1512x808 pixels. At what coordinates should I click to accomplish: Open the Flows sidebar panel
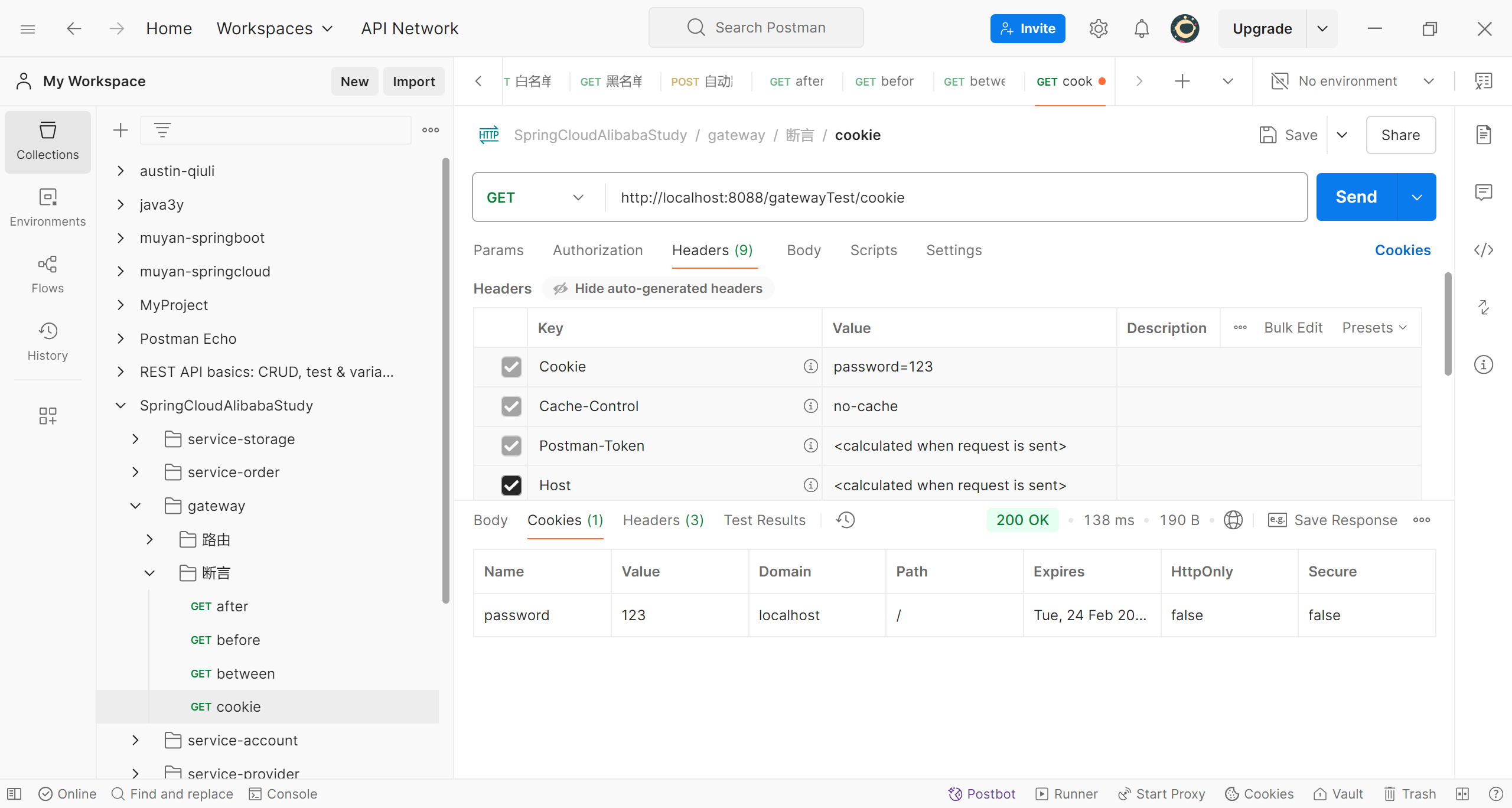(47, 274)
